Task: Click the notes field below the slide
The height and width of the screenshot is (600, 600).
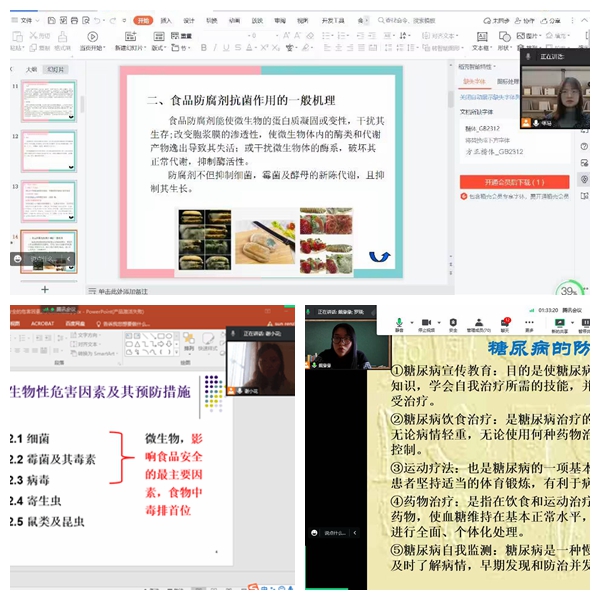Action: coord(140,292)
